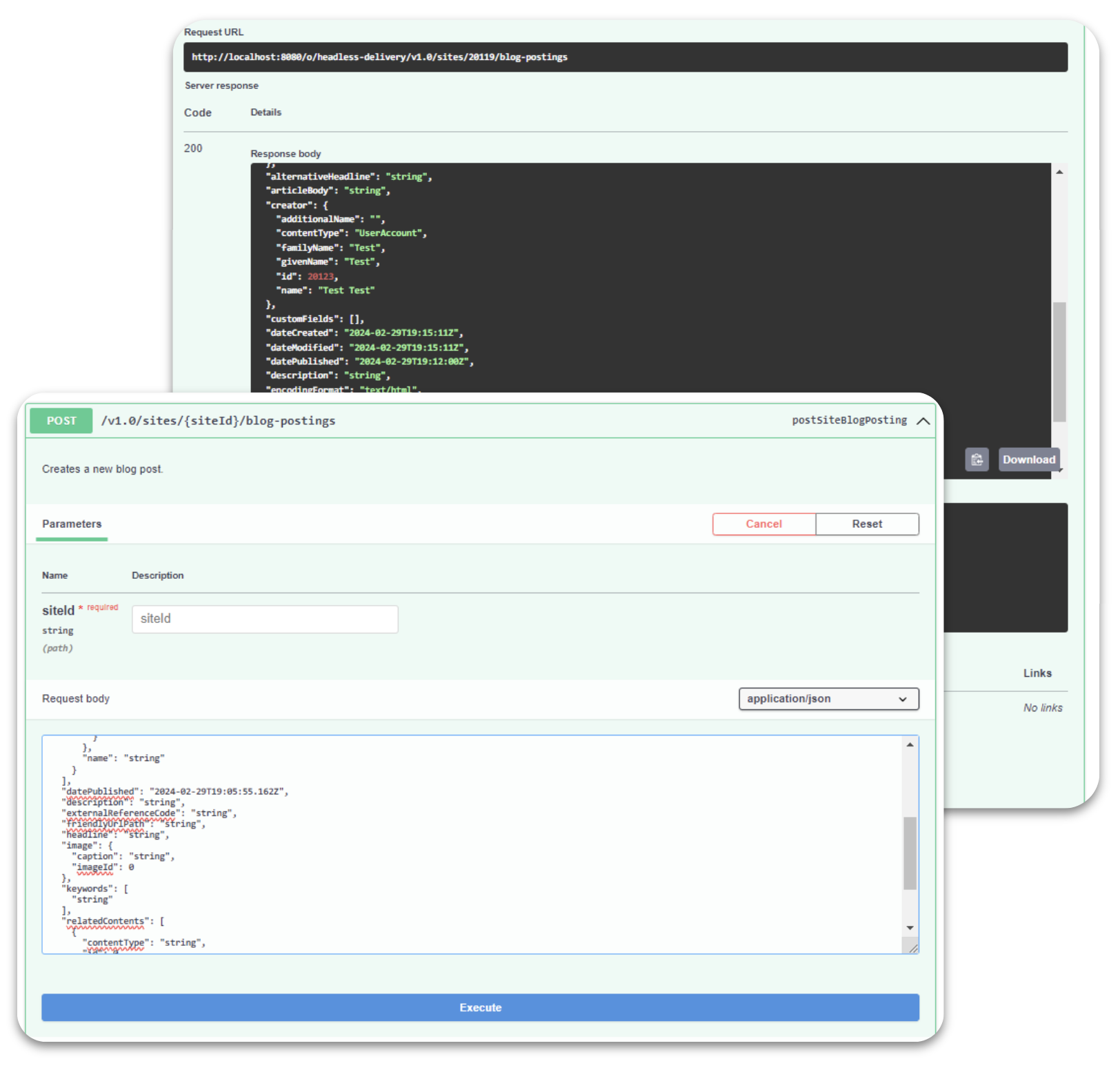Select the Request URL text box
Screen dimensions: 1120x1068
(x=625, y=57)
